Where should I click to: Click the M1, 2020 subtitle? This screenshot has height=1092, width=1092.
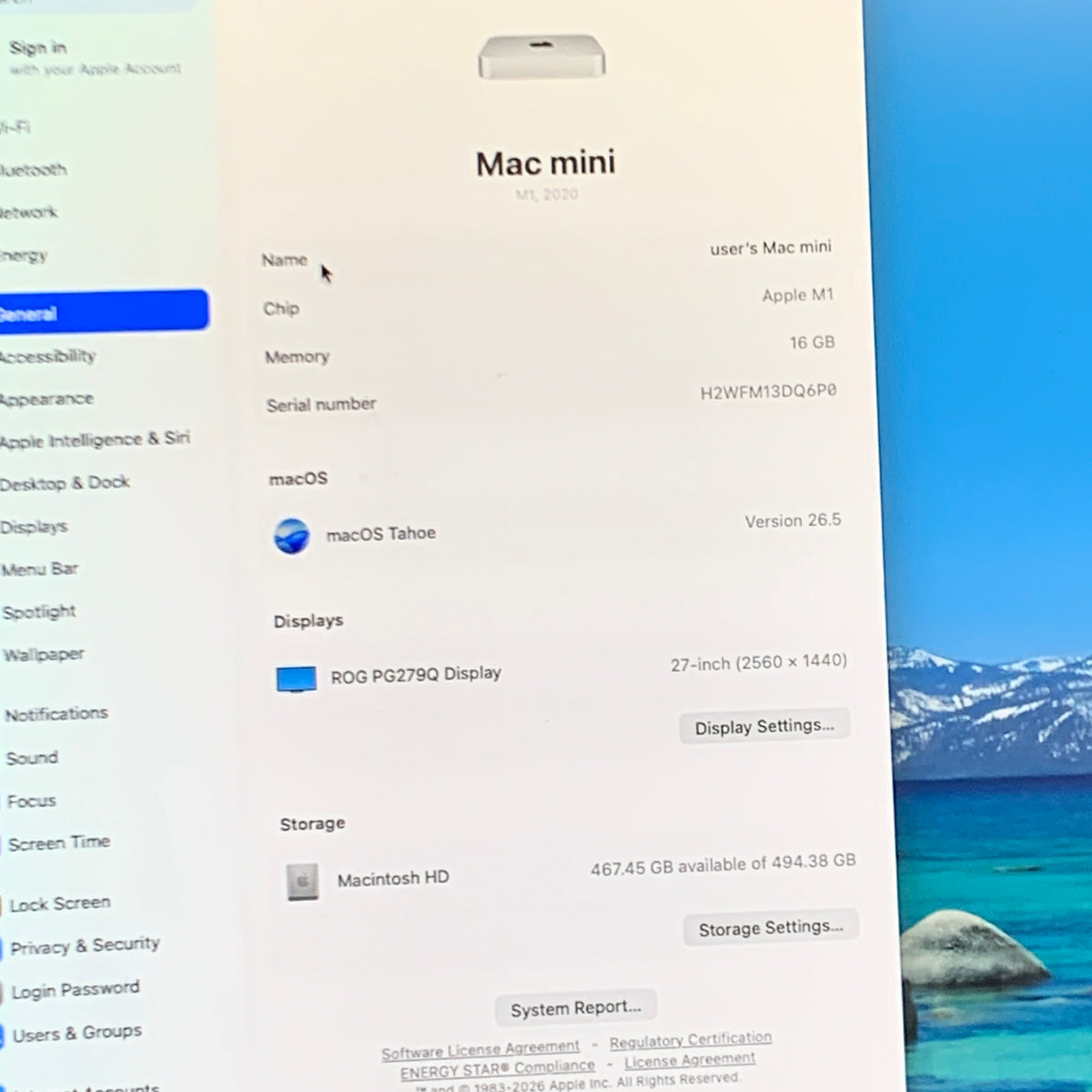tap(547, 195)
